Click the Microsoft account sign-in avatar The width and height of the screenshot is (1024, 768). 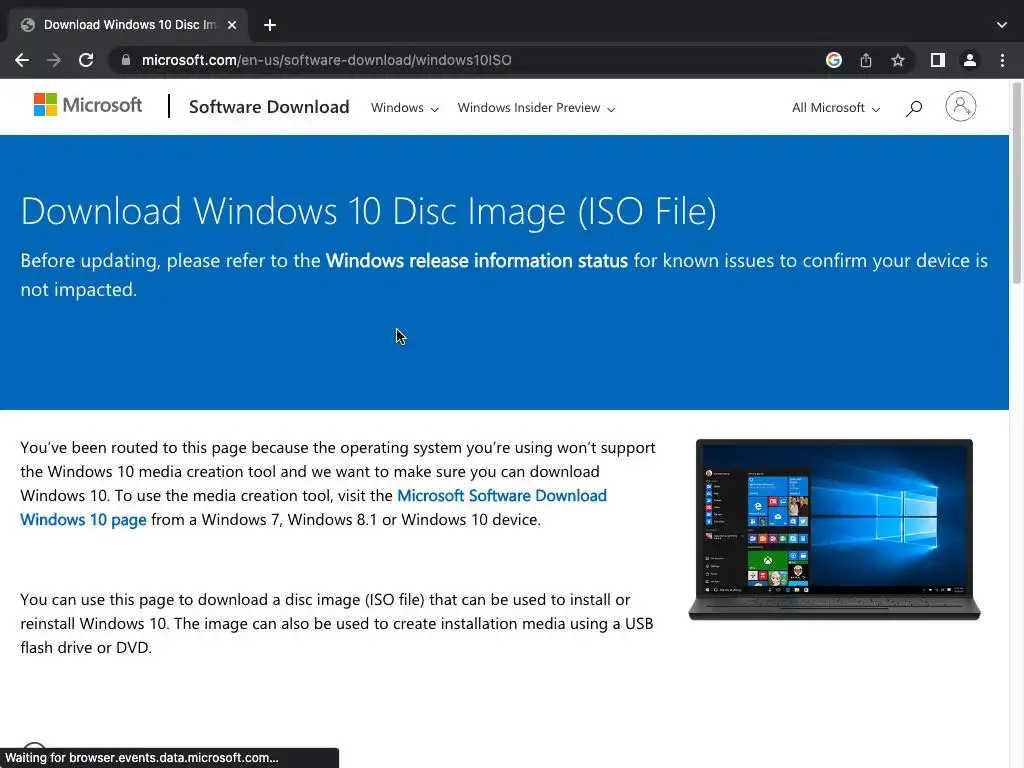click(961, 106)
